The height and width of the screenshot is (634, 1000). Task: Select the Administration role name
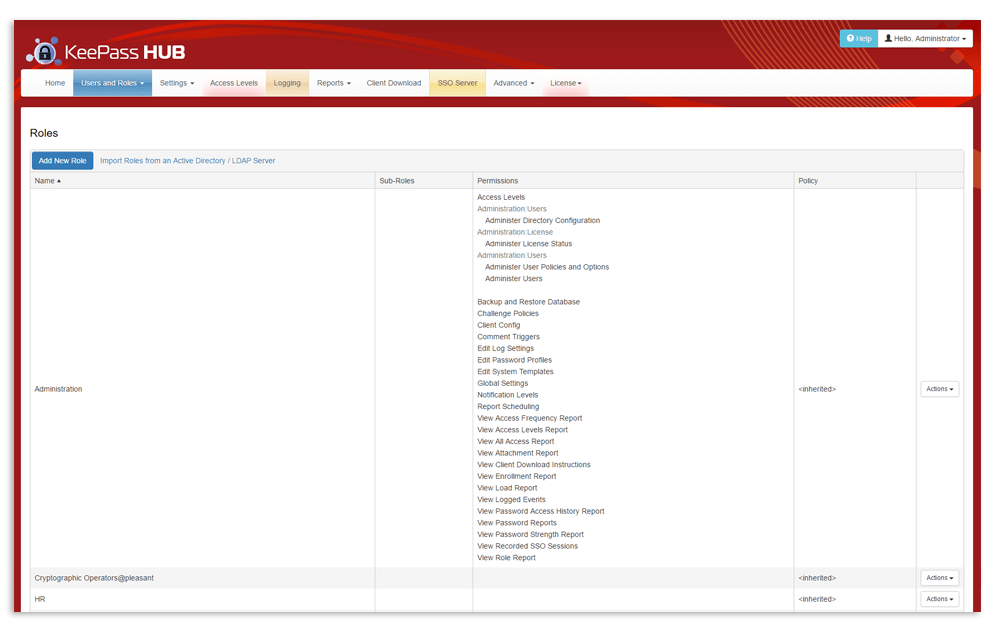tap(58, 389)
